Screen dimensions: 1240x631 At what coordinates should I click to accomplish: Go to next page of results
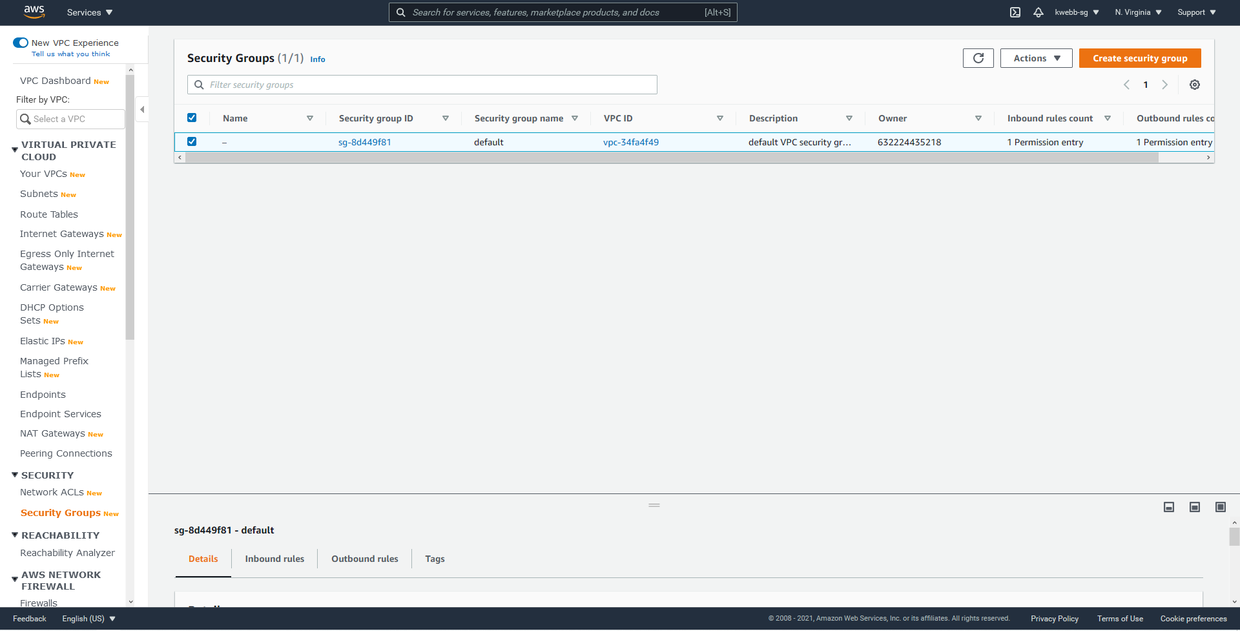tap(1165, 85)
